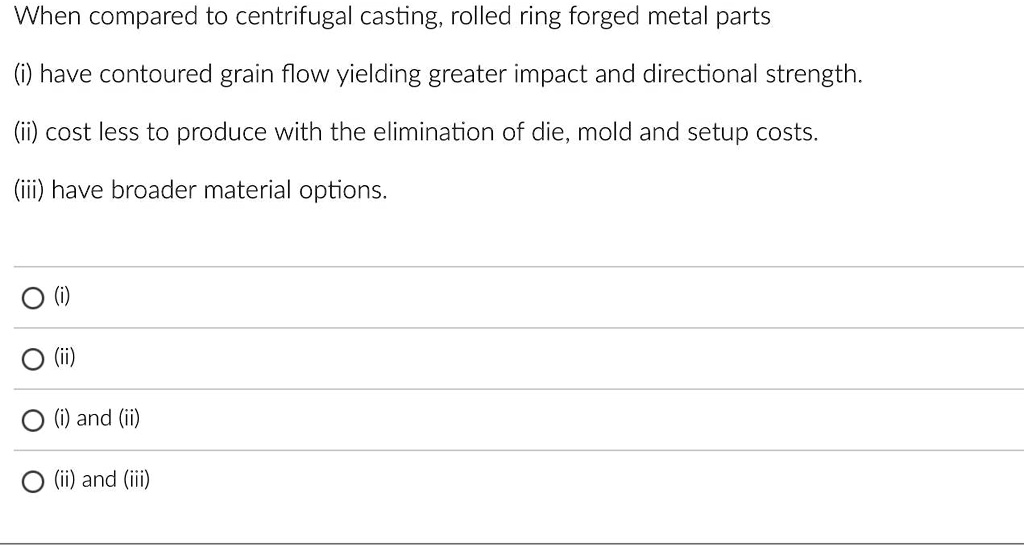Choose the "(ii) and (iii)" radio button

pos(31,482)
